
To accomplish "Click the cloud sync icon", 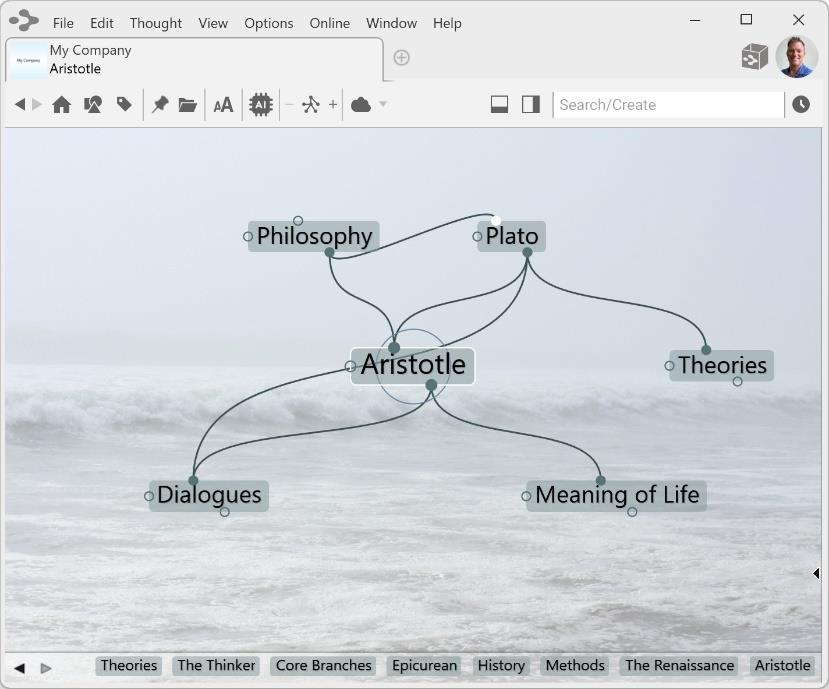I will (x=361, y=105).
